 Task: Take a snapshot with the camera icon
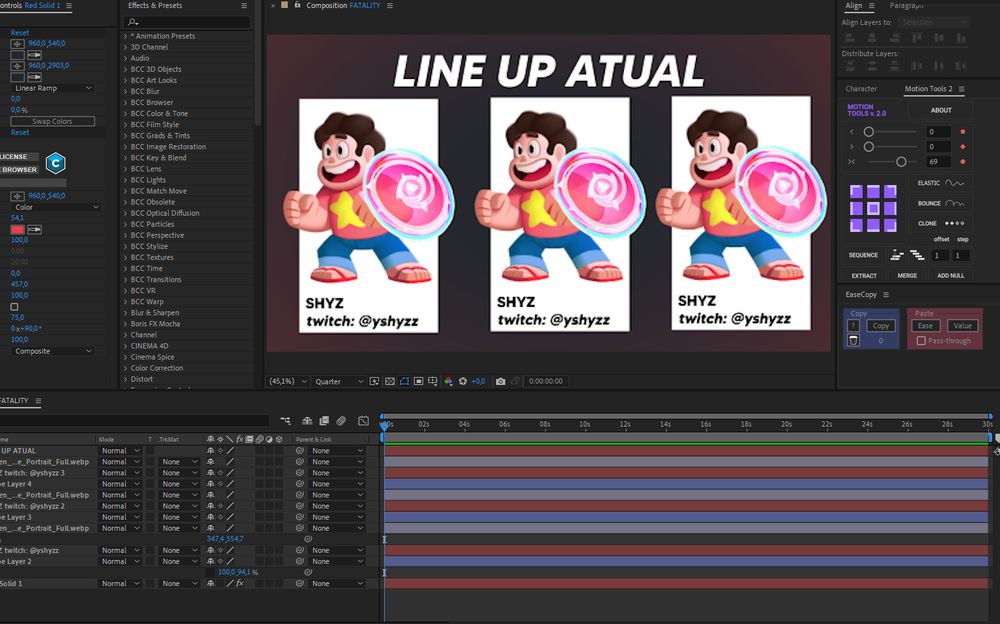(501, 382)
